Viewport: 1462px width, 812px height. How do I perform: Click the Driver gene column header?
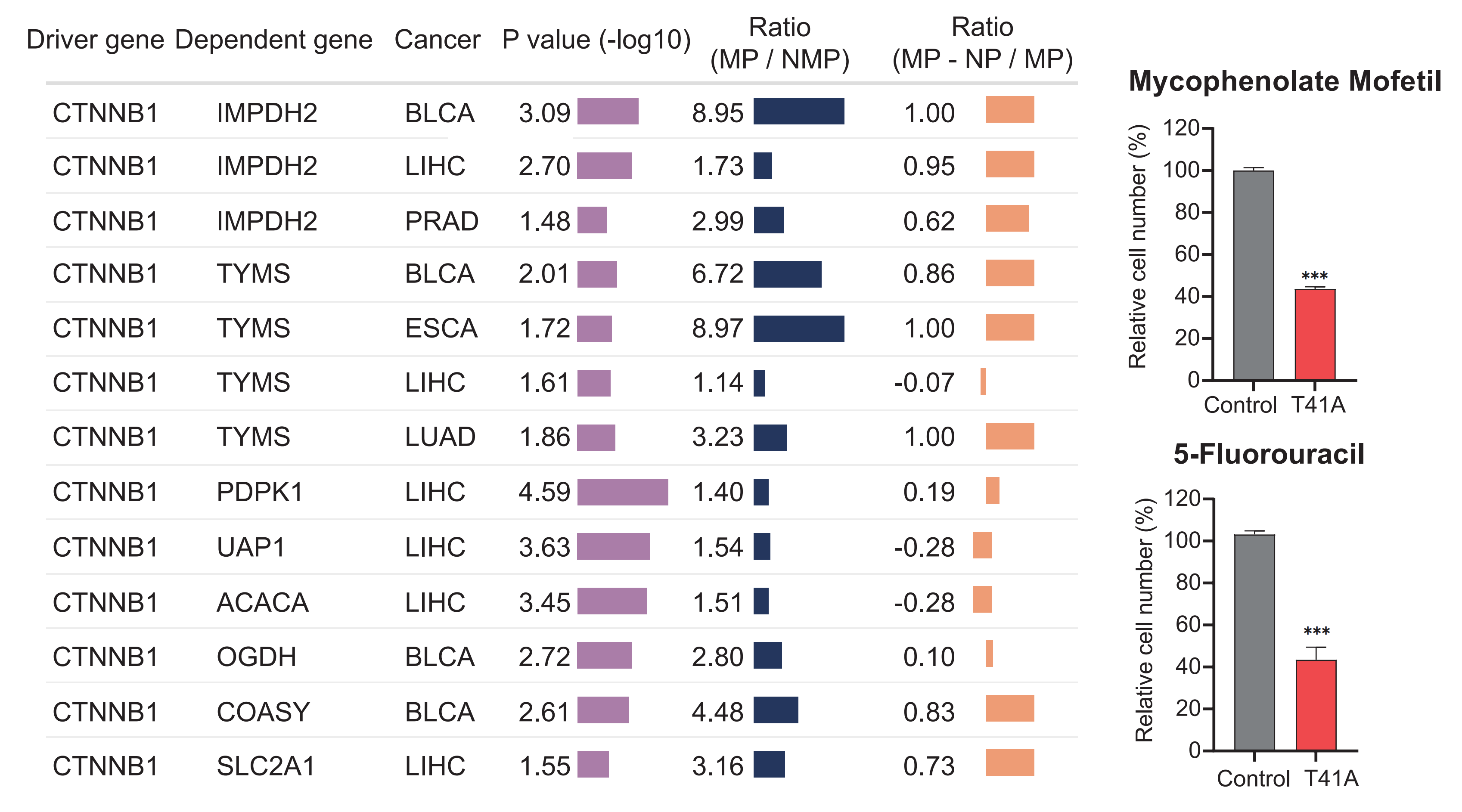point(95,40)
